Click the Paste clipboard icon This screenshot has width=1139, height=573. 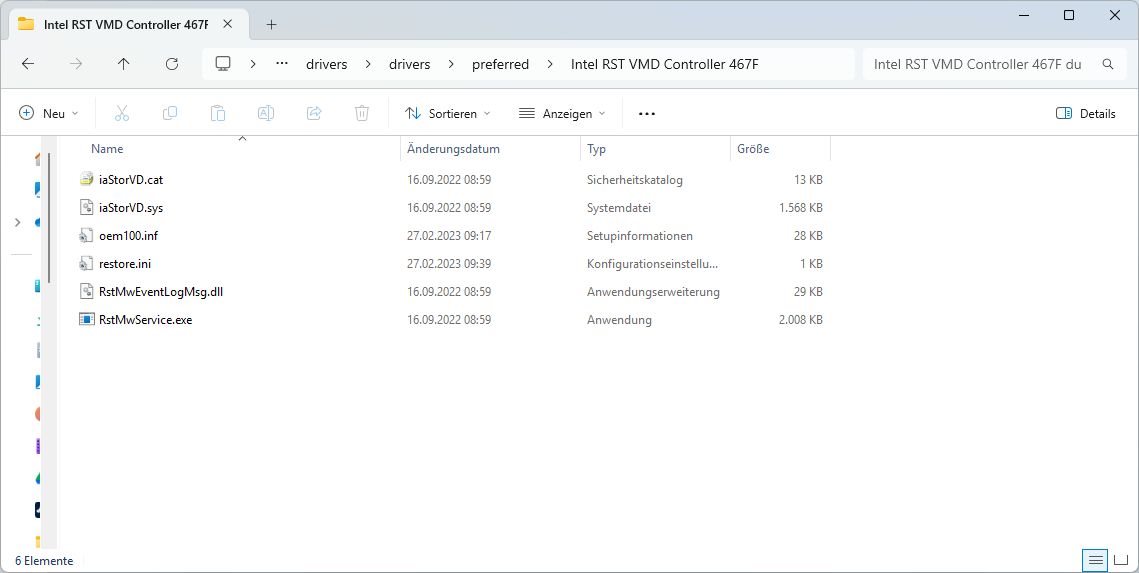pos(218,114)
